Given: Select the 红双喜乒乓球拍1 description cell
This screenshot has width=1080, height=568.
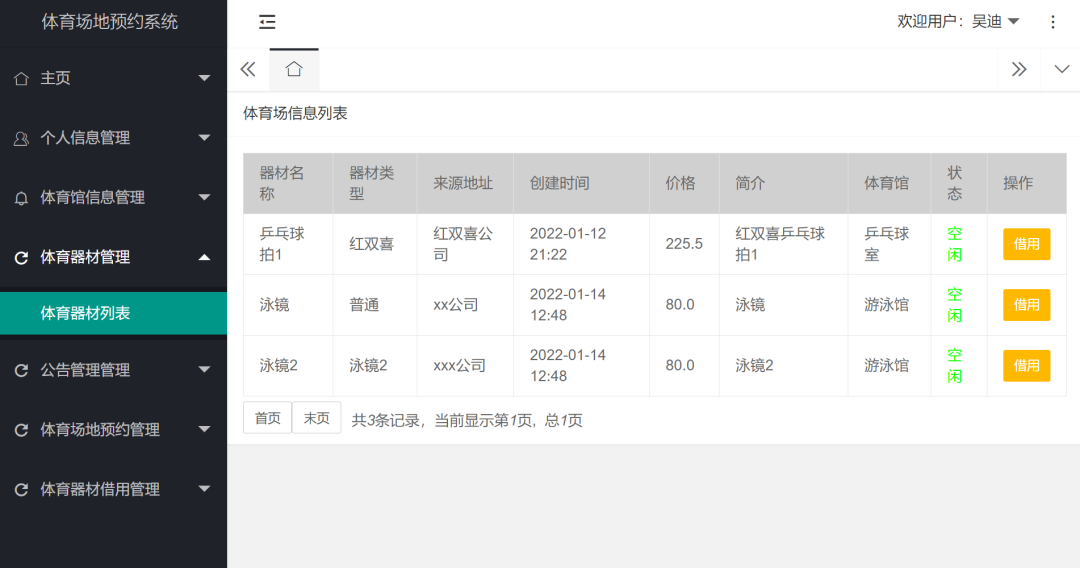Looking at the screenshot, I should (x=784, y=244).
